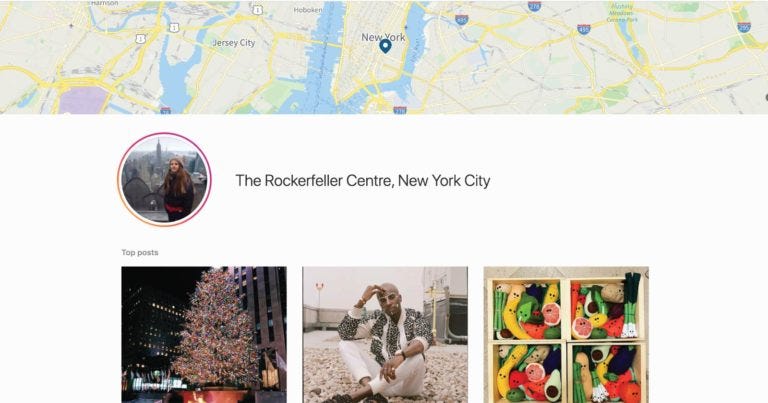Click the US Route 1 shield beside Hoboken

point(258,10)
